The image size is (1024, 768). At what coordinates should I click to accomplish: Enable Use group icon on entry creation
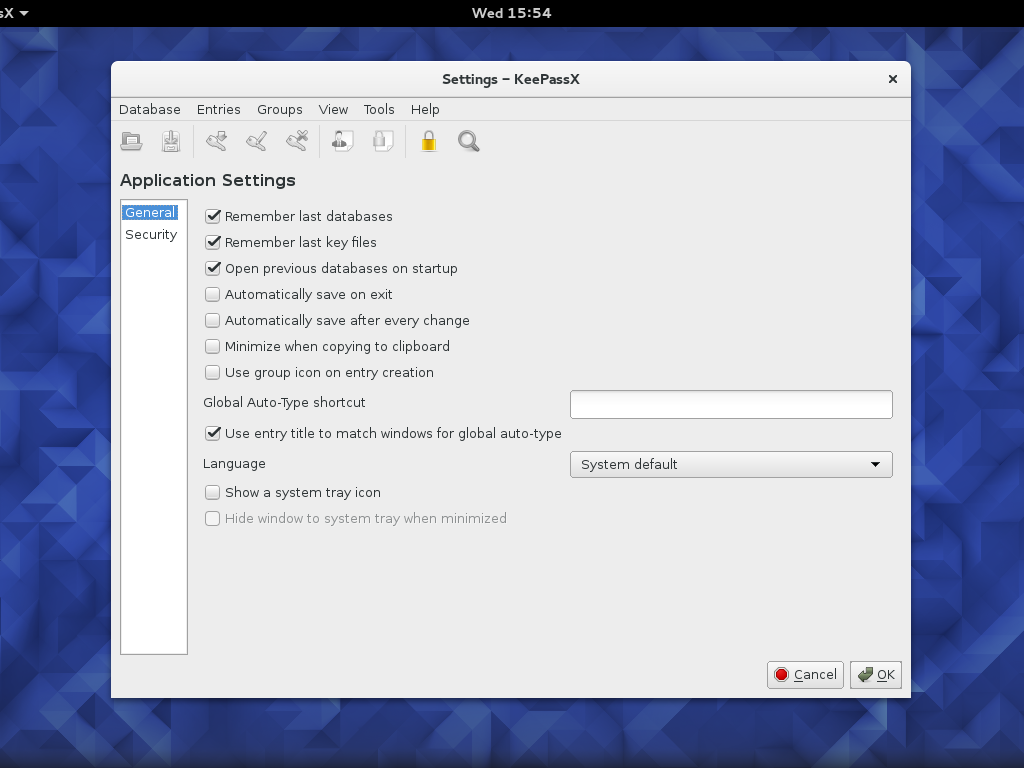(212, 372)
